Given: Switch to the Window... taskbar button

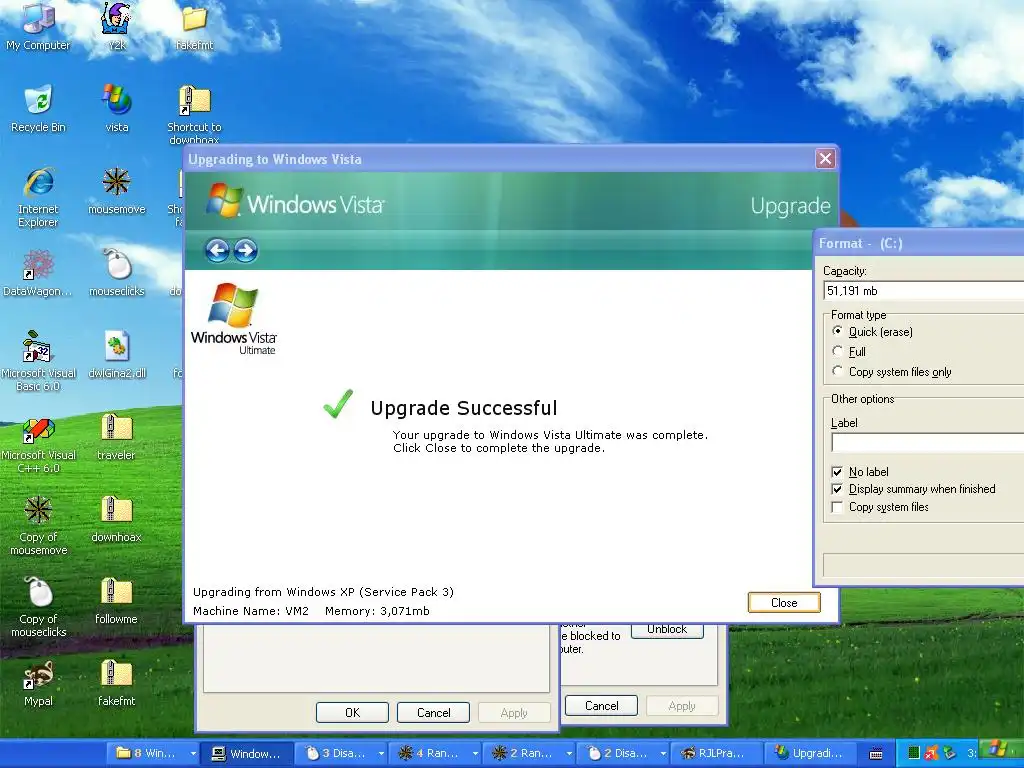Looking at the screenshot, I should click(246, 754).
